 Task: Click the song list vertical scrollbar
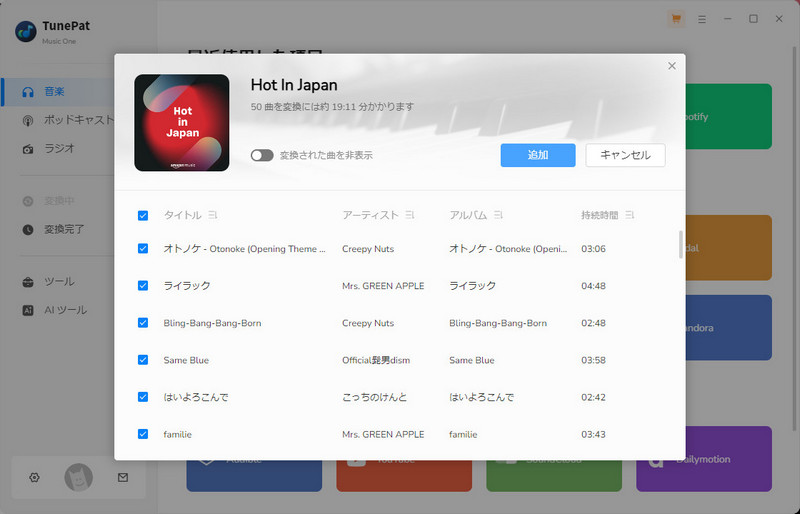coord(681,245)
